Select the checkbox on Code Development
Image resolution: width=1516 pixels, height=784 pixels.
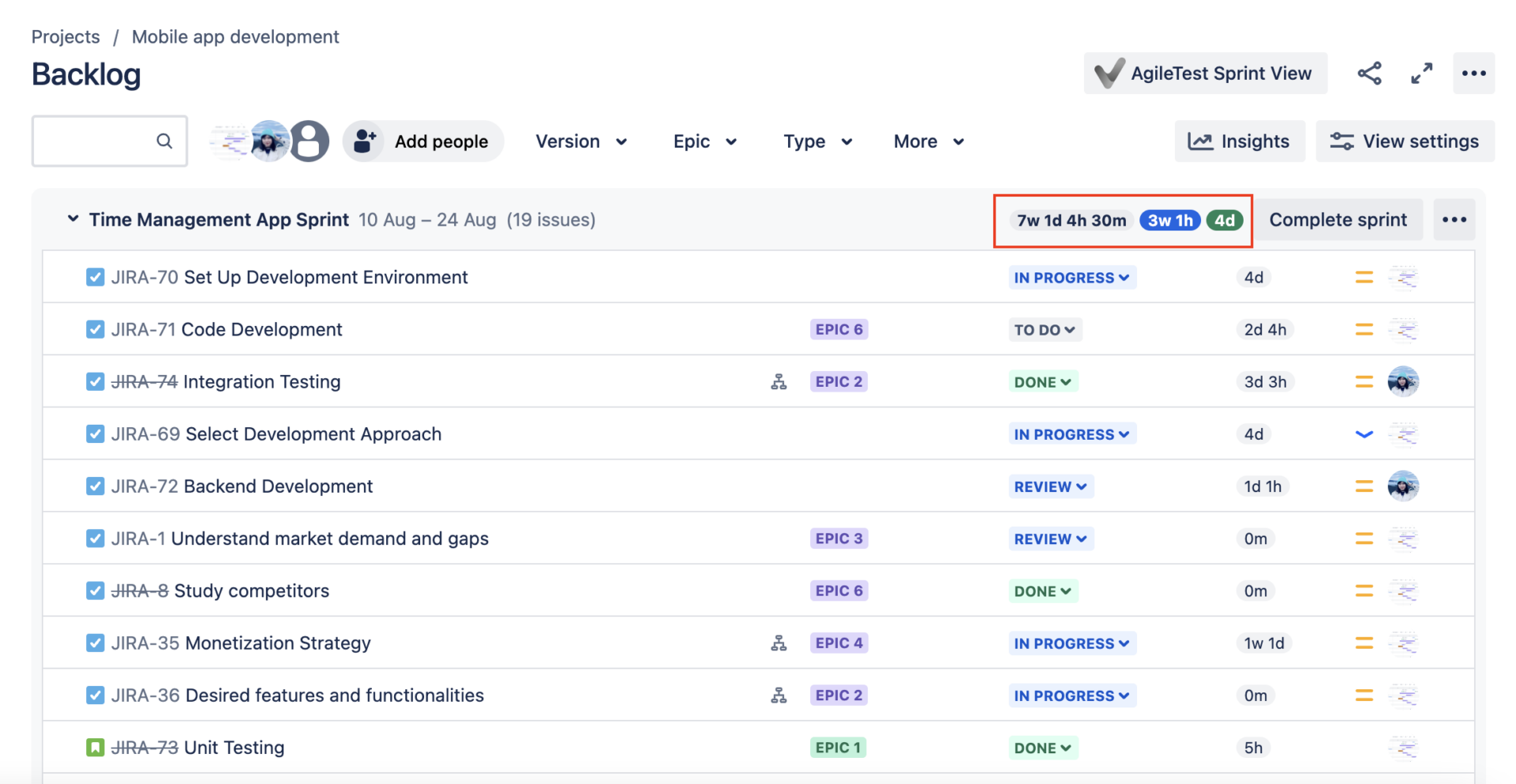coord(95,329)
